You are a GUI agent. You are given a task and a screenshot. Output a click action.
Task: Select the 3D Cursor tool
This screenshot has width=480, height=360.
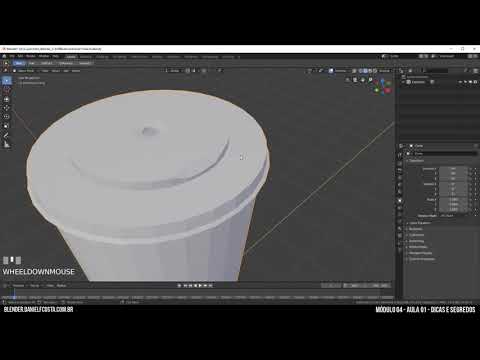coord(7,90)
